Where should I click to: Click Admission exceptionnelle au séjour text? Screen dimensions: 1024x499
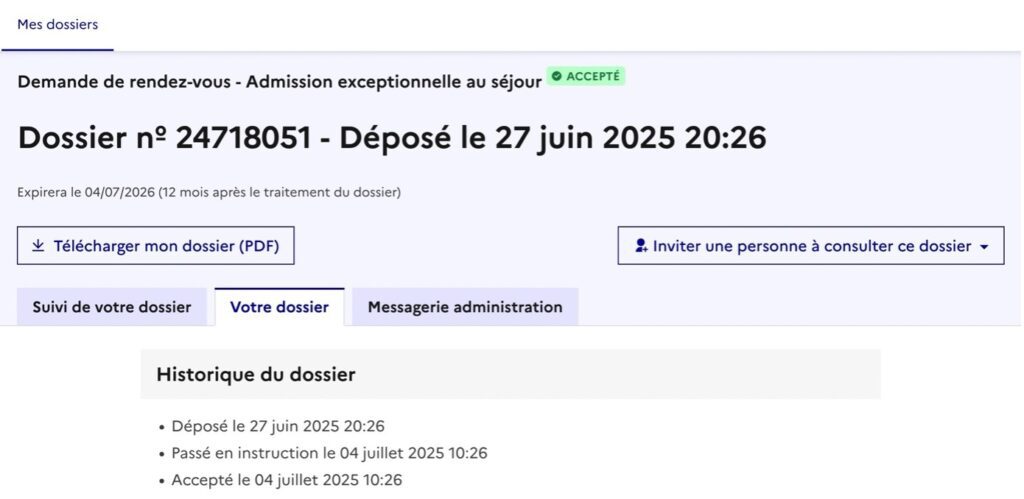[x=394, y=82]
